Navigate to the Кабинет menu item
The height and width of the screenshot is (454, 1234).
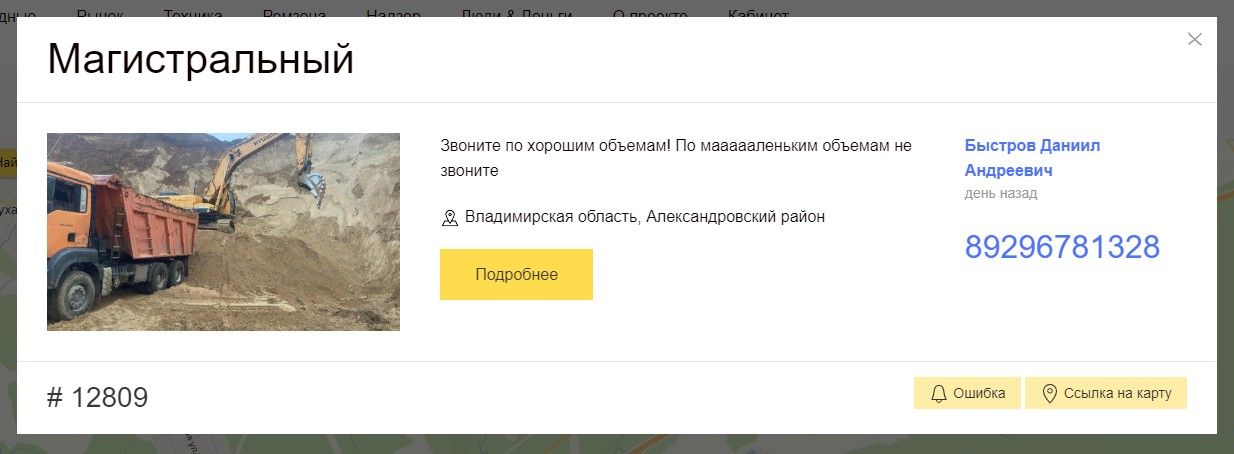tap(758, 12)
